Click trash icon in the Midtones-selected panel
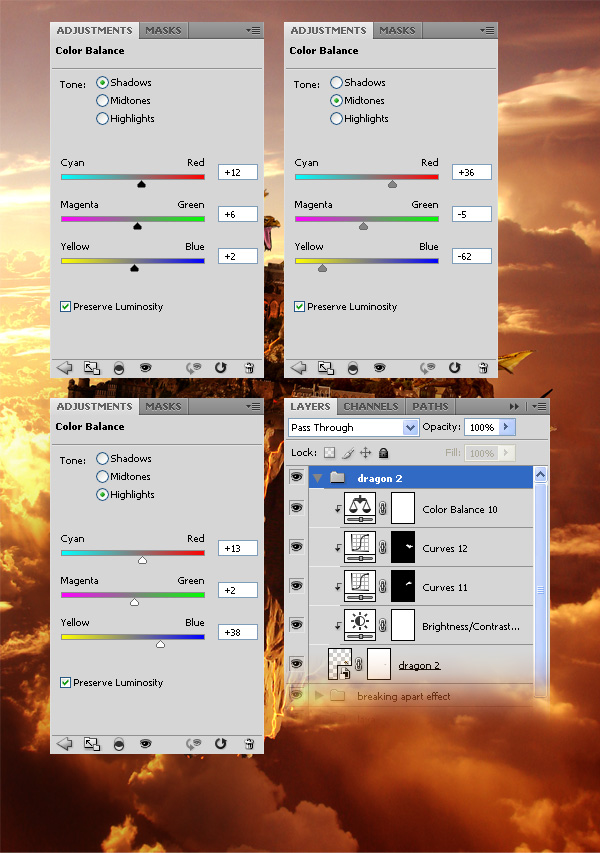Image resolution: width=600 pixels, height=853 pixels. [483, 368]
